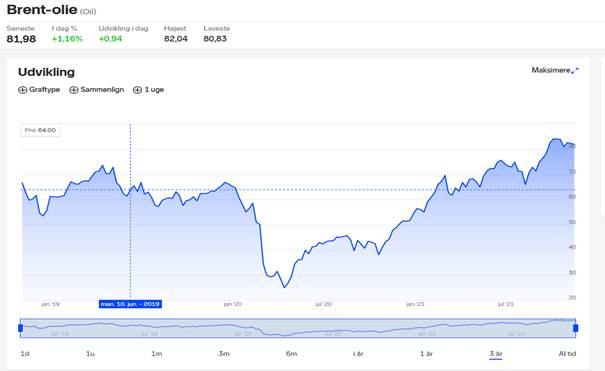Click the plus icon beside Sammenlign
Image resolution: width=605 pixels, height=371 pixels.
(x=73, y=90)
